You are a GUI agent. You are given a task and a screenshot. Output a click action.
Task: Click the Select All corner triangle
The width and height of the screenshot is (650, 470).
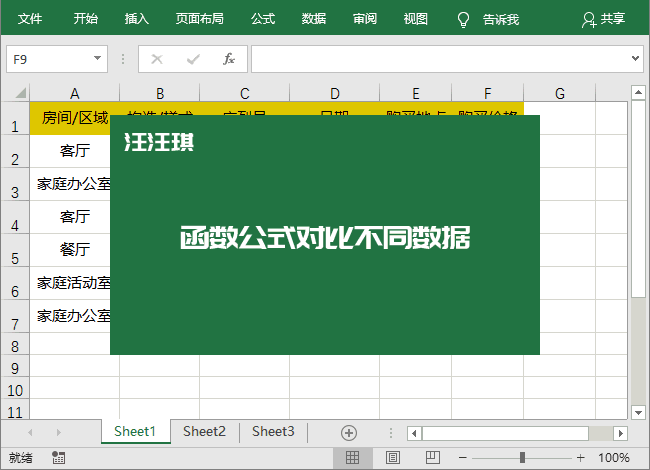point(21,93)
